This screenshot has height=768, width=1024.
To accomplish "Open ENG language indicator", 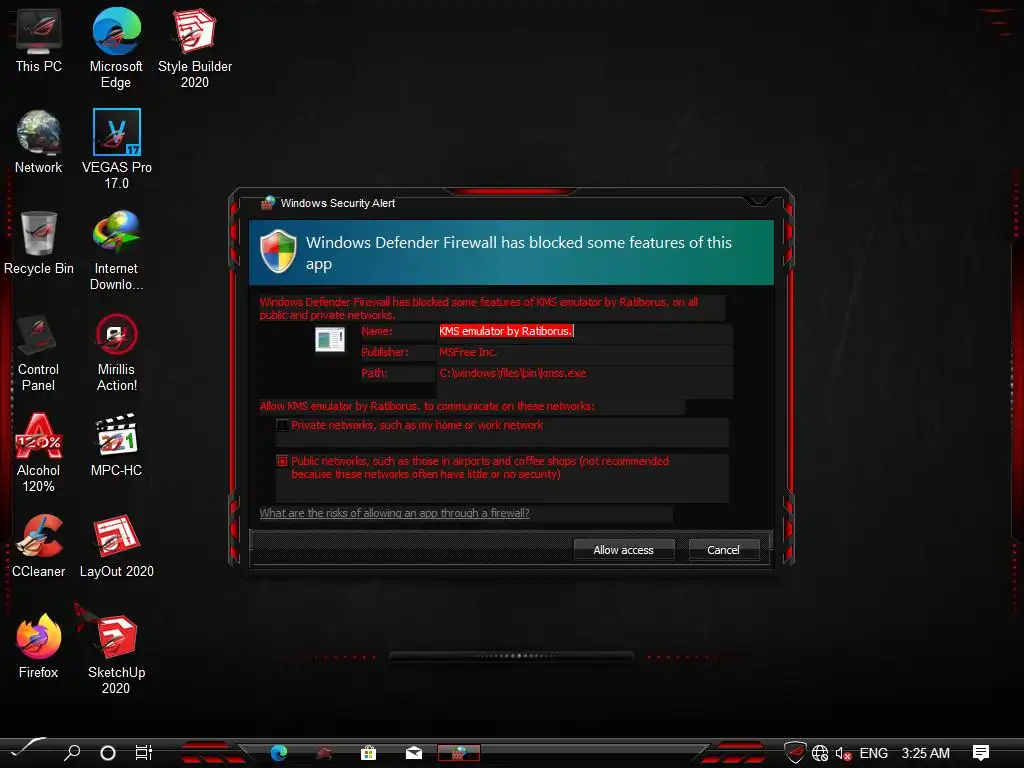I will [873, 753].
